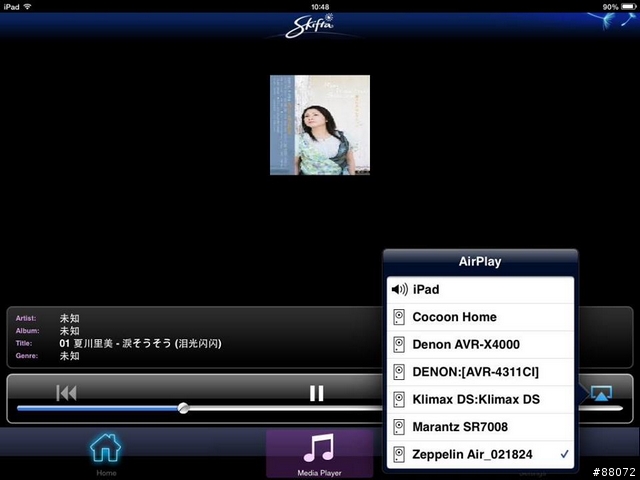Select Cocoon Home AirPlay device
Image resolution: width=640 pixels, height=480 pixels.
(480, 317)
